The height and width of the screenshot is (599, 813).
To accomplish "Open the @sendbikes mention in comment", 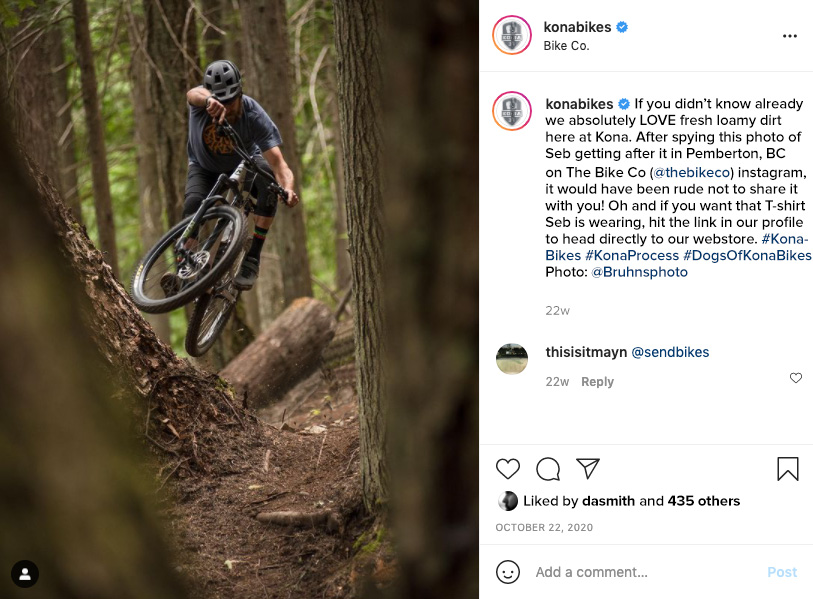I will [x=670, y=352].
